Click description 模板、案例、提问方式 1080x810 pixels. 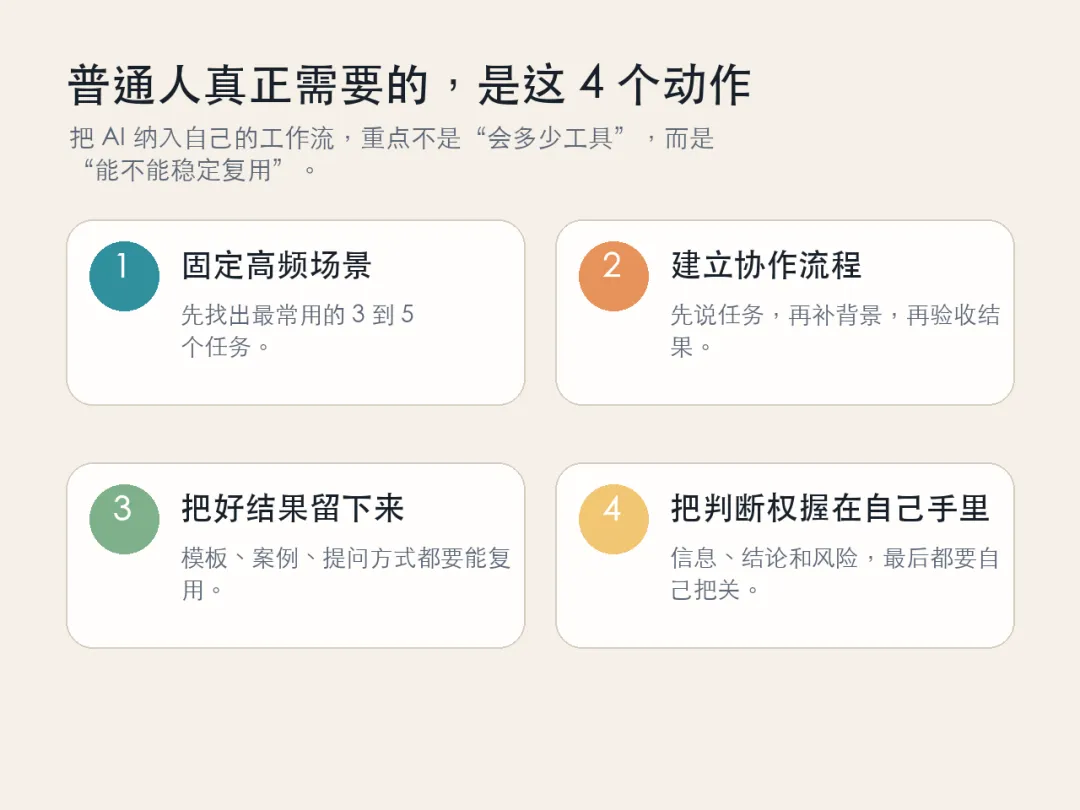[x=346, y=558]
